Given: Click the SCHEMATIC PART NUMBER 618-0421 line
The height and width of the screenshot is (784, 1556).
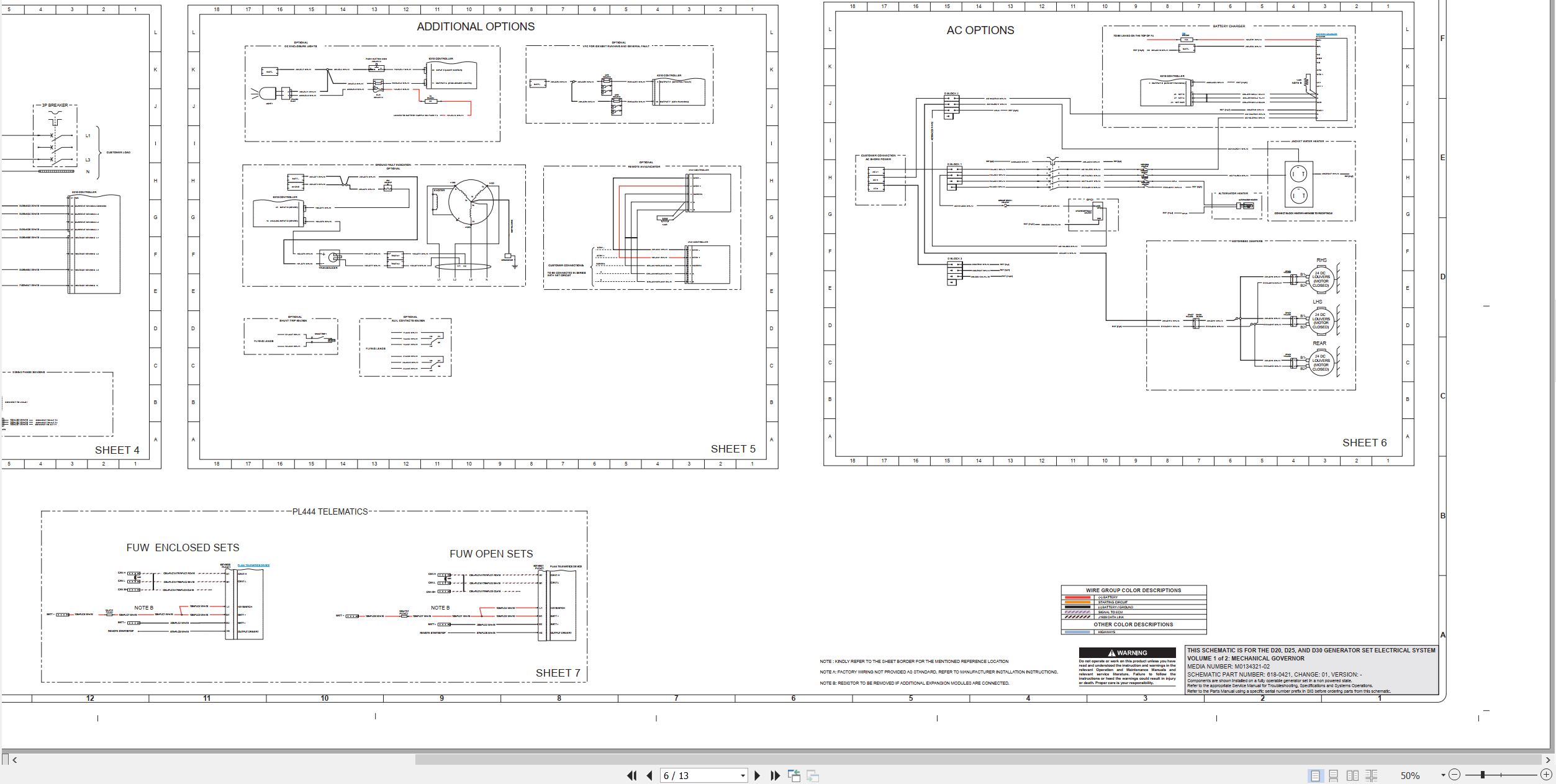Looking at the screenshot, I should tap(1274, 674).
